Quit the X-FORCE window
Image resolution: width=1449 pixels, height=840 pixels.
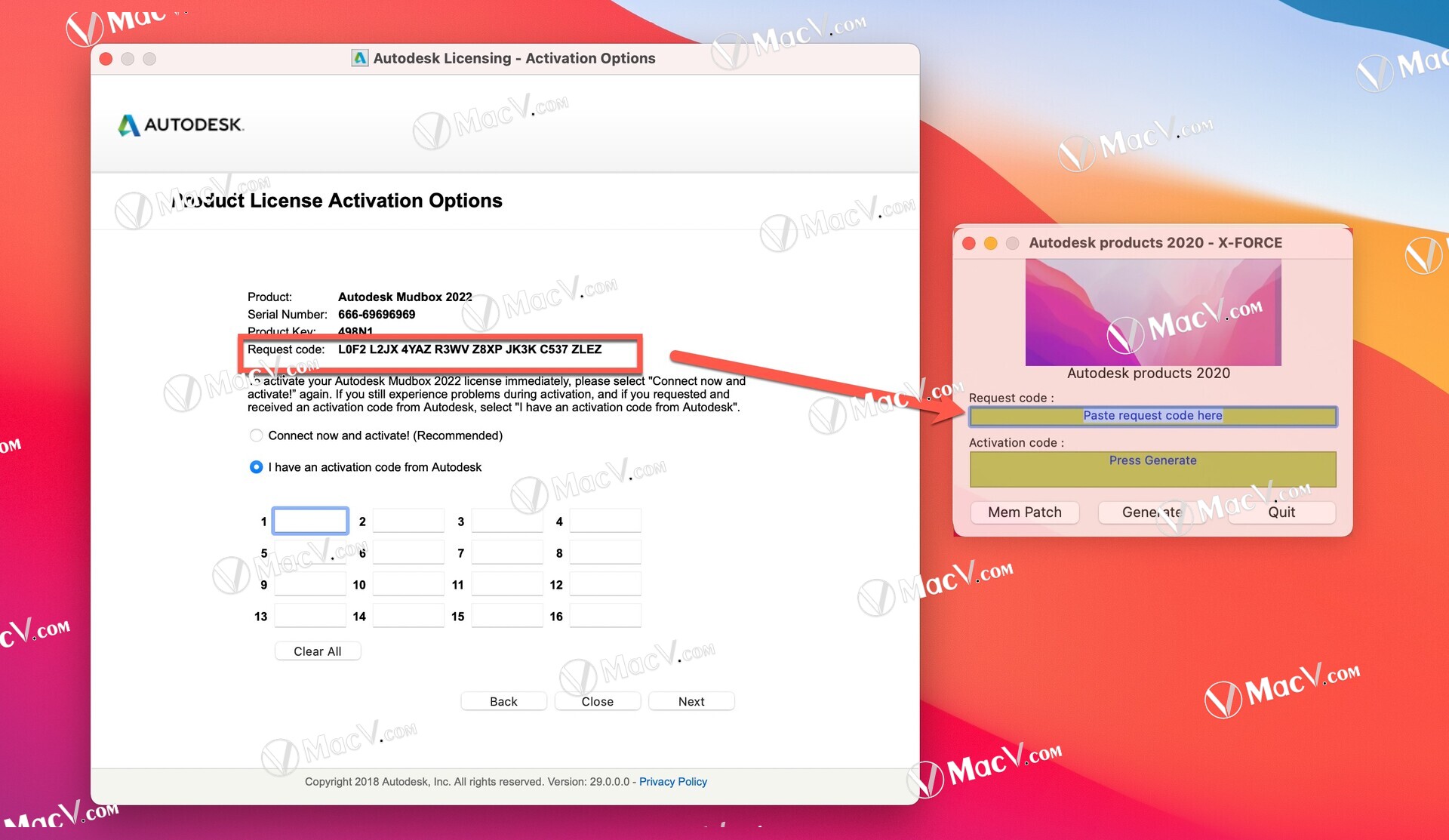(x=1281, y=512)
